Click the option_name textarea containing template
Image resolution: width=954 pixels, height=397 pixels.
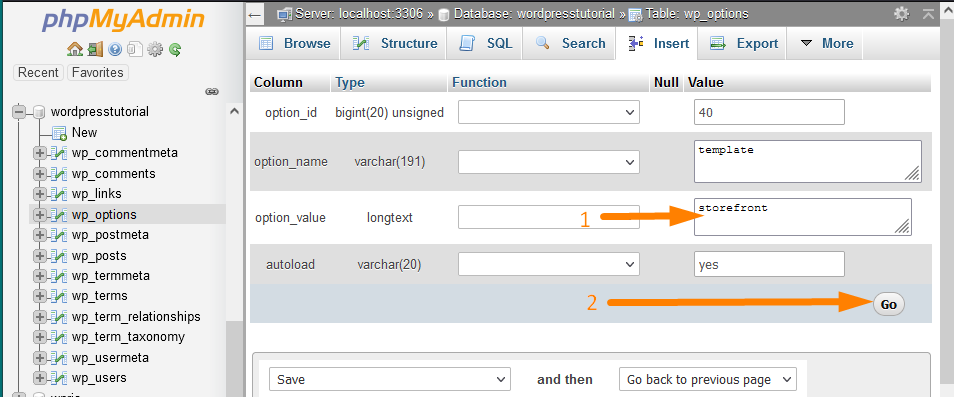coord(807,161)
